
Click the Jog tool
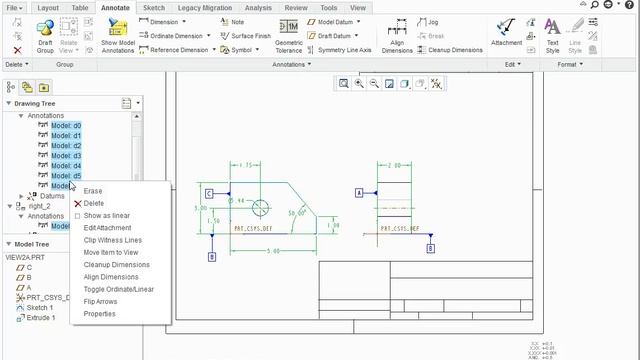(x=428, y=22)
